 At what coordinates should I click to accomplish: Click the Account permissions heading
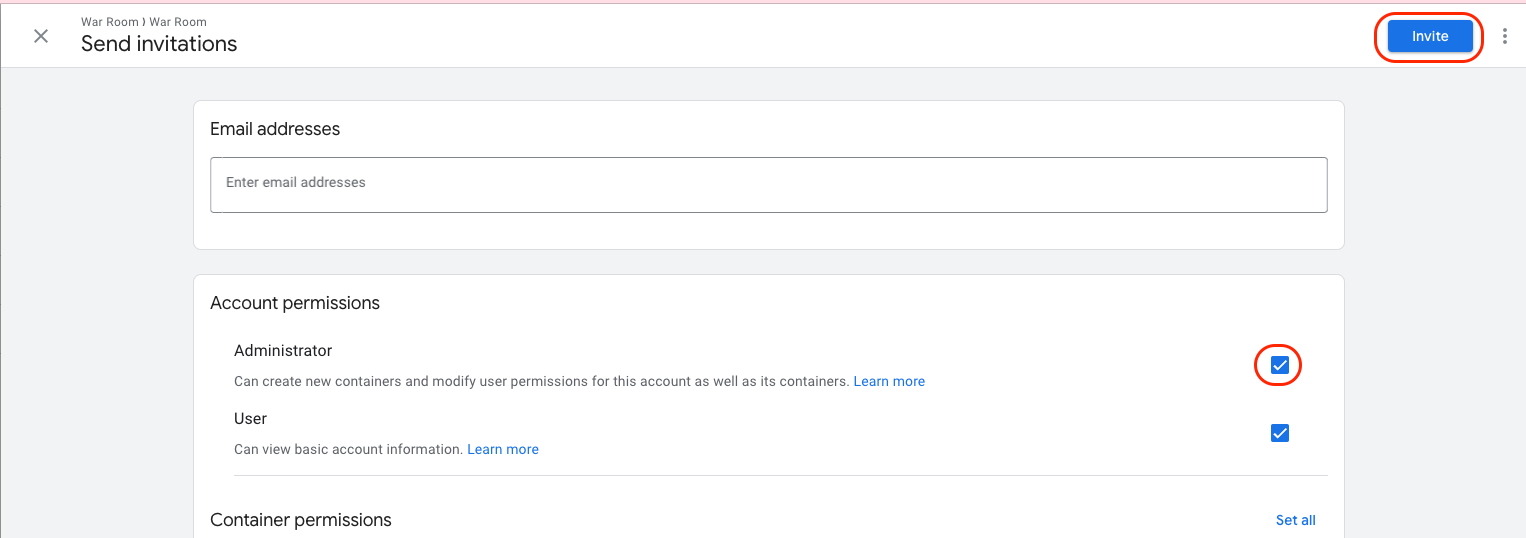(x=295, y=303)
